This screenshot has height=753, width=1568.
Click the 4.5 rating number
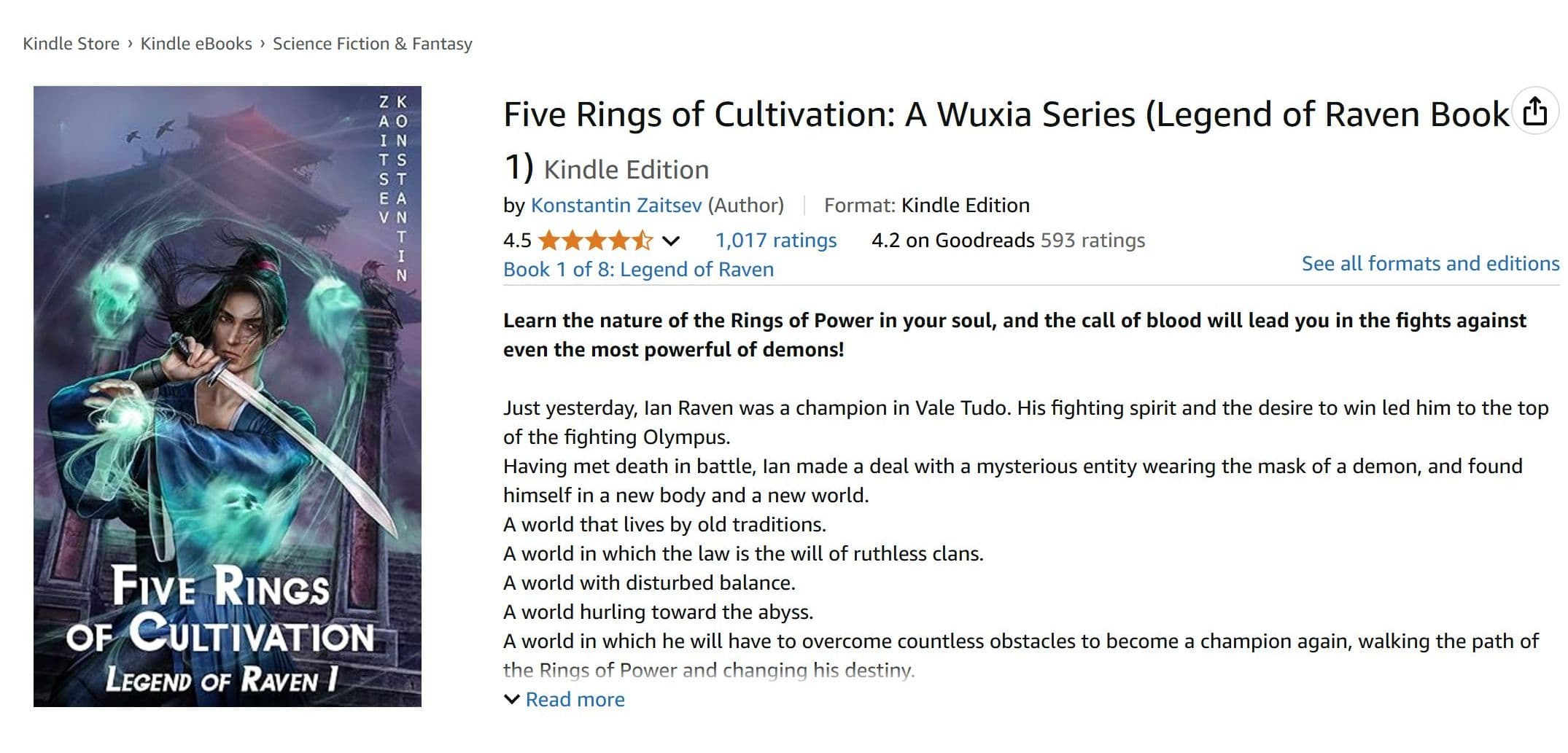[x=517, y=241]
